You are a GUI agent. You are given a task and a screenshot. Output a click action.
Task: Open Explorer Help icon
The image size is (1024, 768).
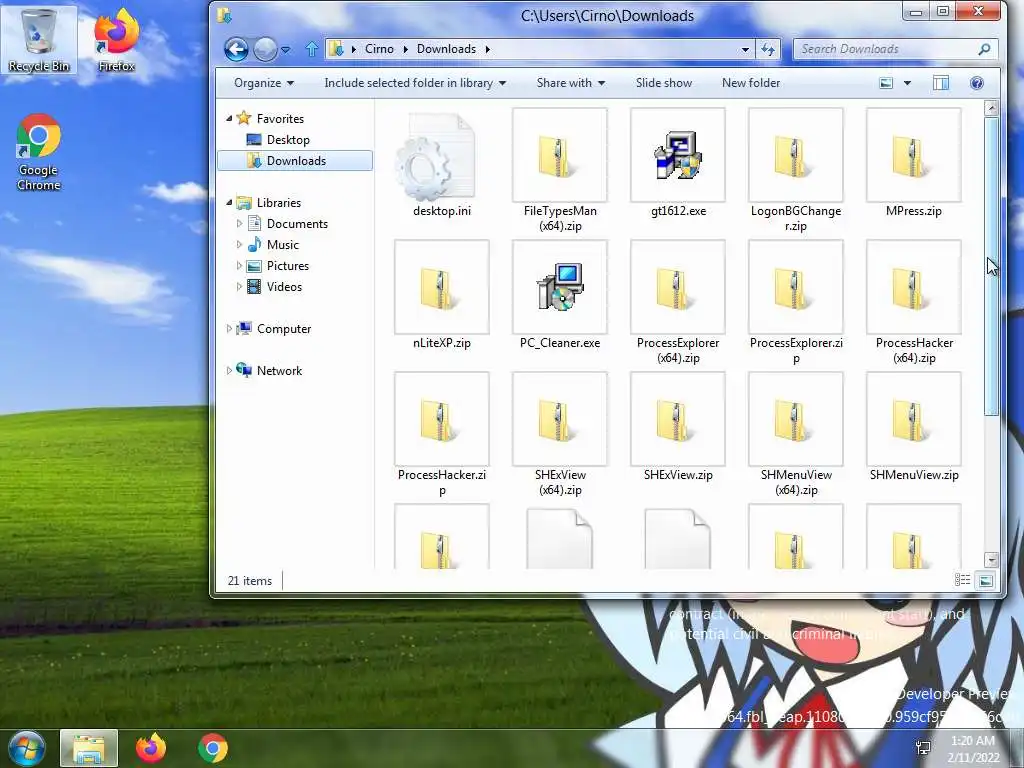pos(977,83)
